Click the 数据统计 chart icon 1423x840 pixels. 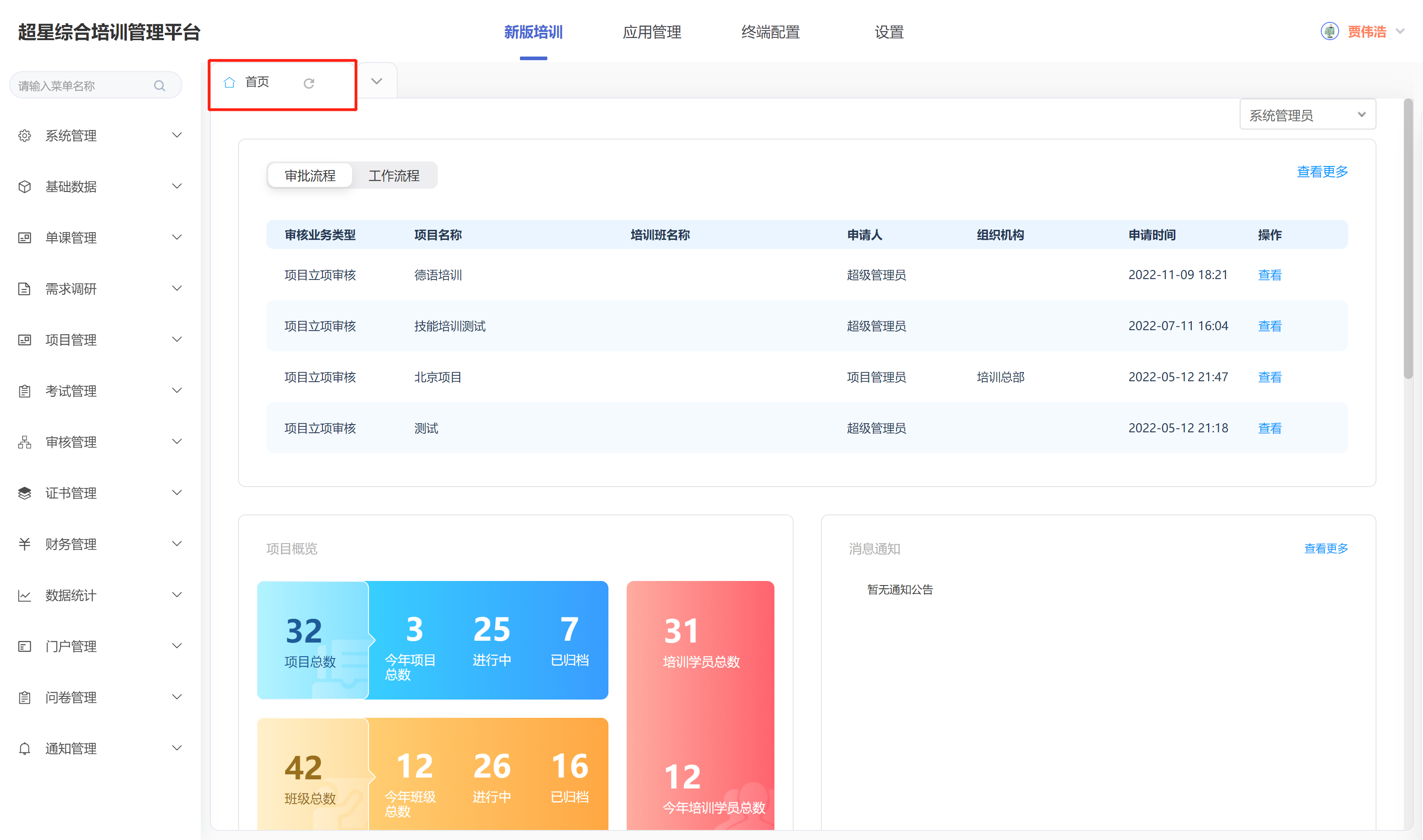tap(24, 596)
